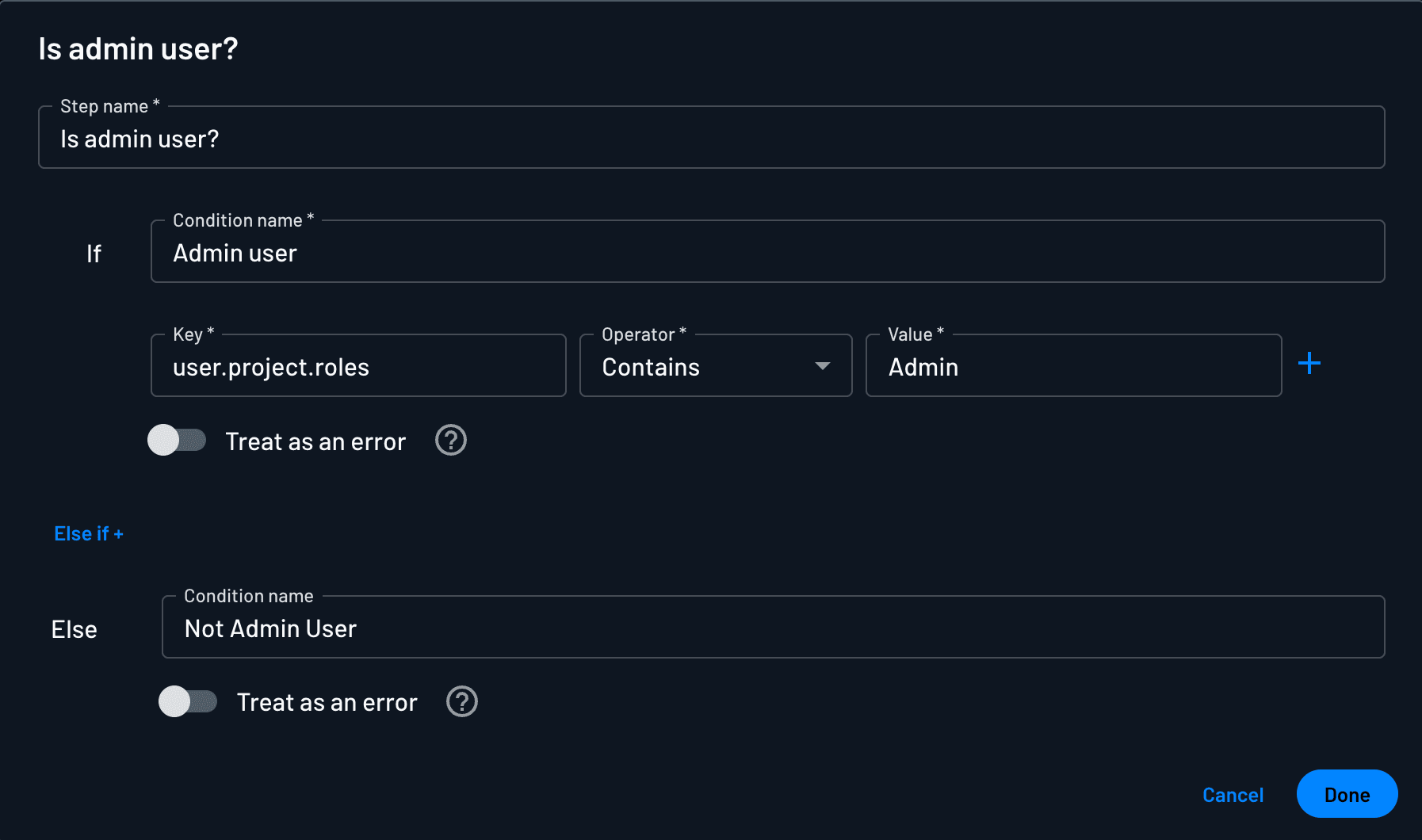Add an Else if branch

(x=88, y=533)
